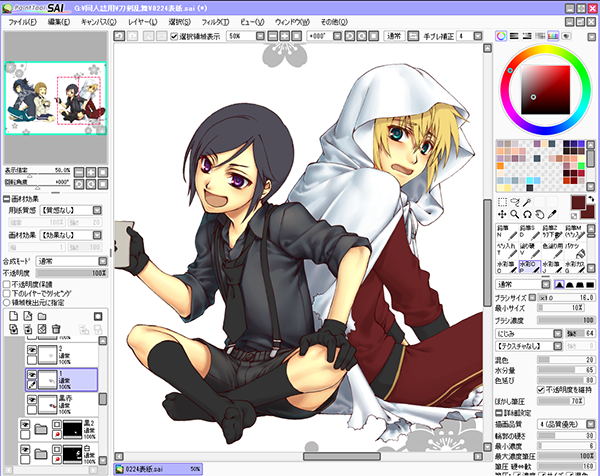The height and width of the screenshot is (476, 600).
Task: Hide layer 1 with eye icon
Action: (32, 374)
